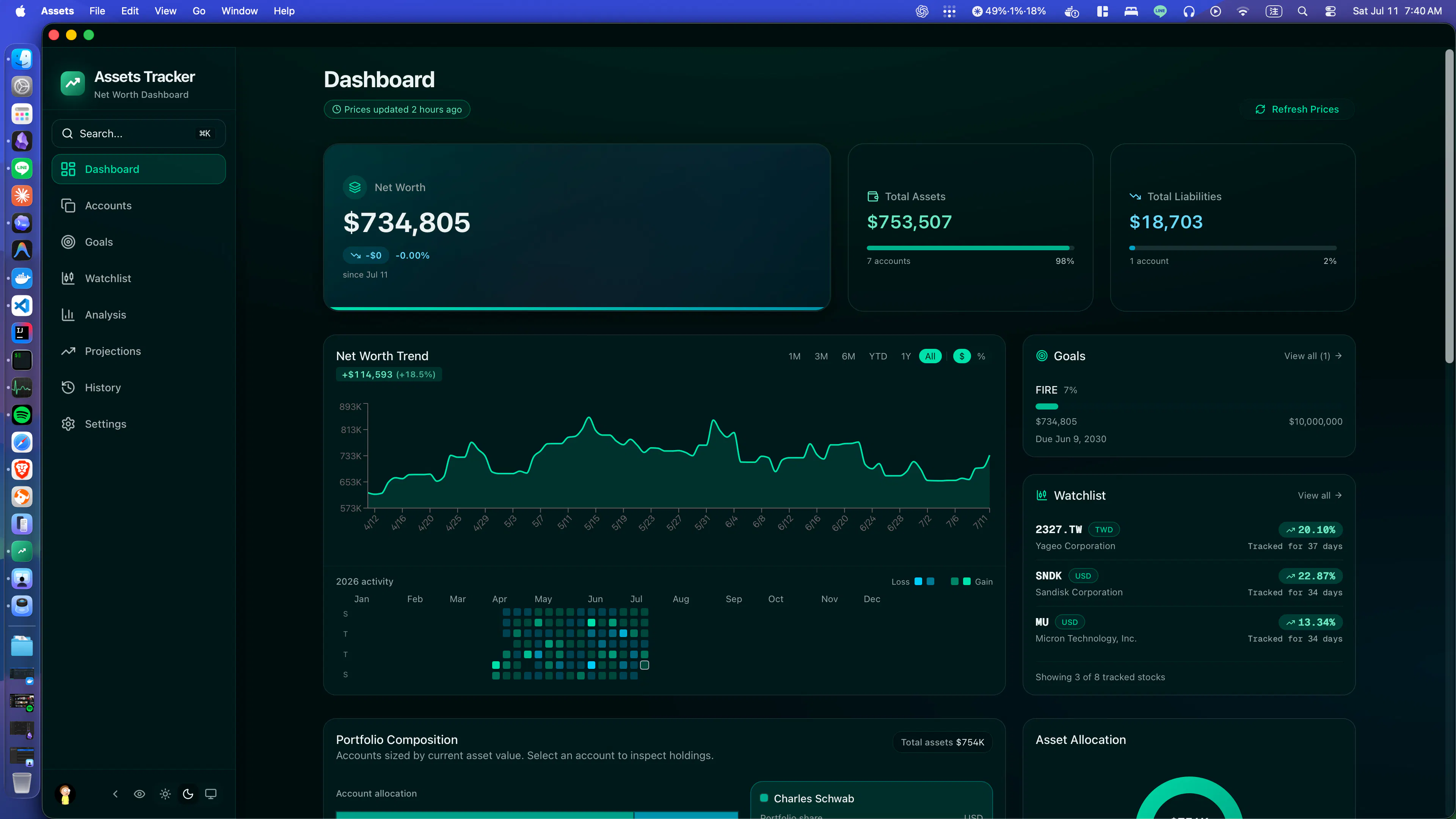Select the 1M trend range
The width and height of the screenshot is (1456, 819).
point(794,356)
